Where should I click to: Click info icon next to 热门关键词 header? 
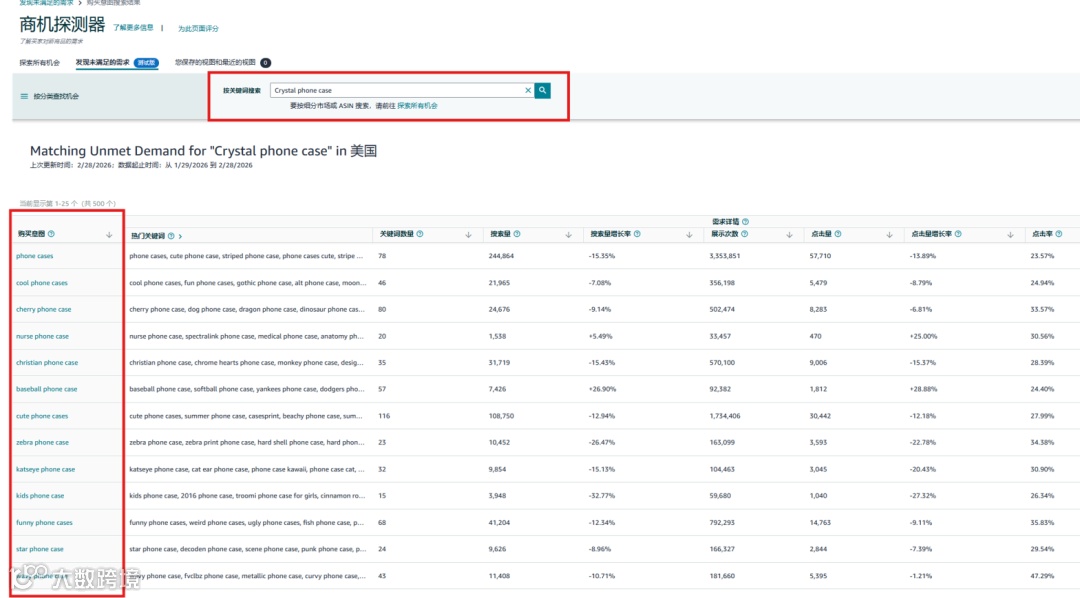click(x=171, y=236)
